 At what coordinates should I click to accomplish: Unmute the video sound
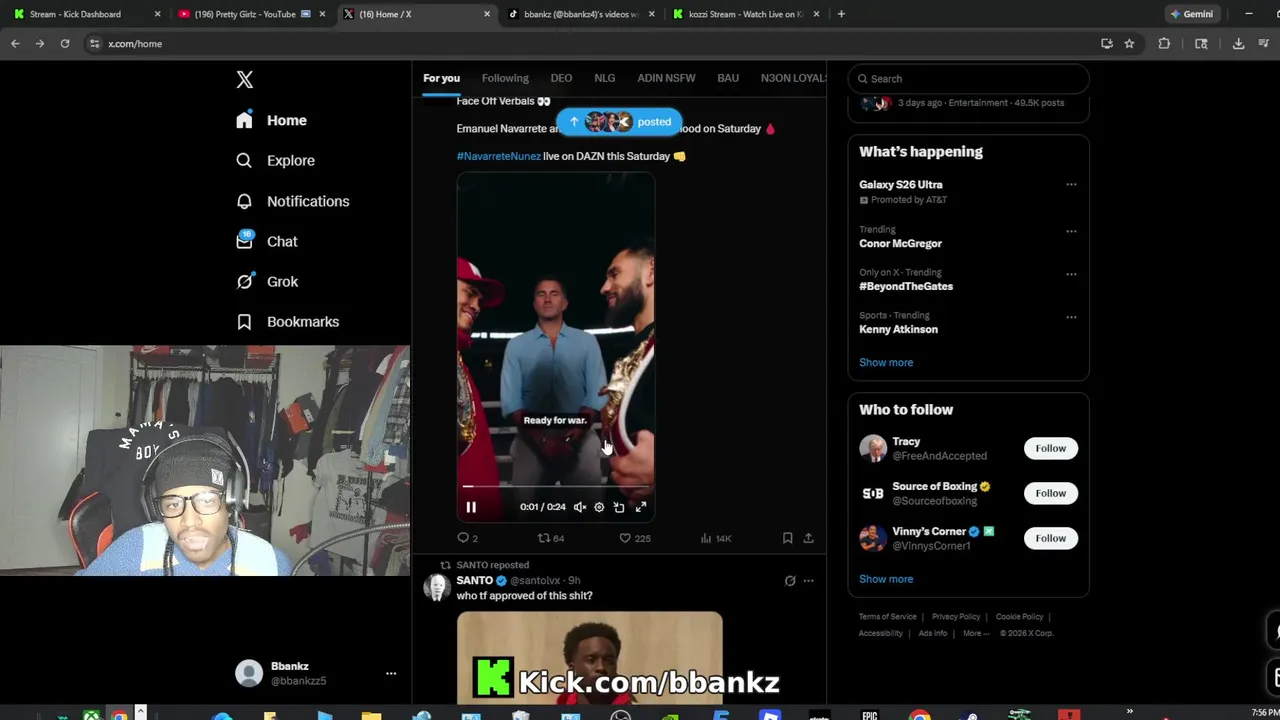click(580, 507)
